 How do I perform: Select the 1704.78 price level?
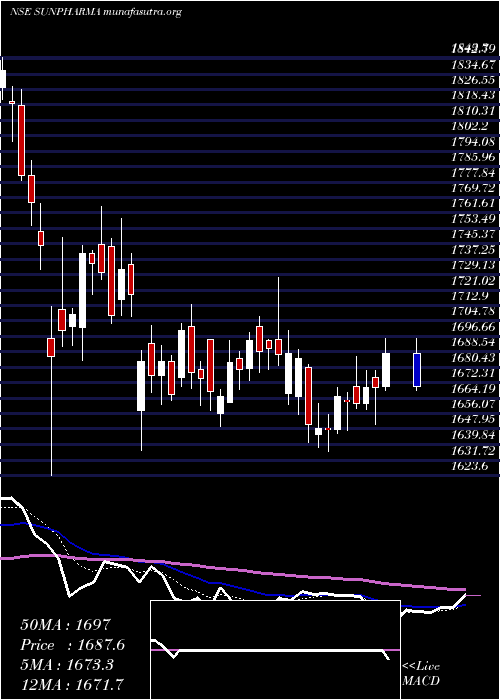(x=473, y=311)
